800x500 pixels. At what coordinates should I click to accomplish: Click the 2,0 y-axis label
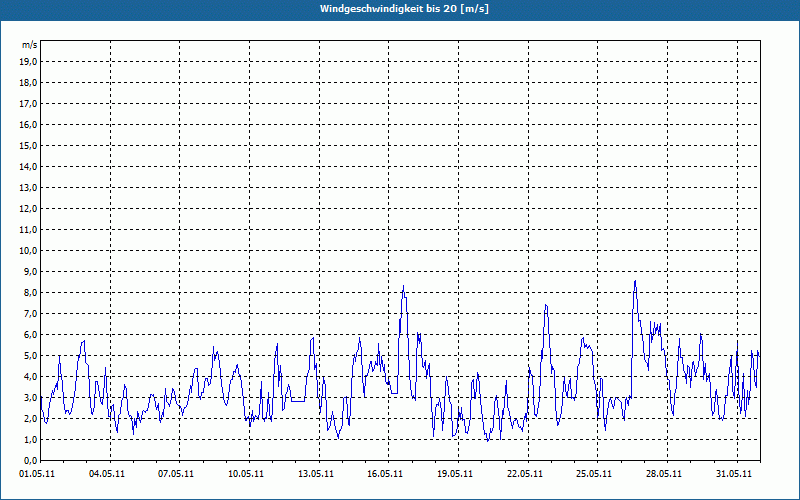[30, 418]
